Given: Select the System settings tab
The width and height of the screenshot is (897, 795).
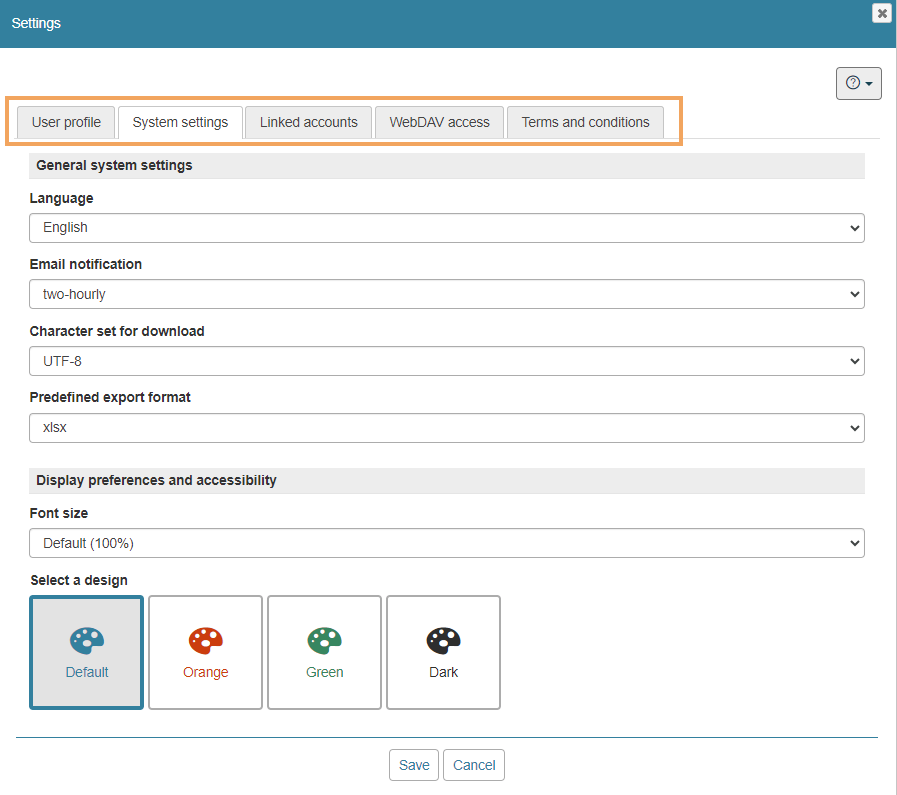Looking at the screenshot, I should pos(180,122).
